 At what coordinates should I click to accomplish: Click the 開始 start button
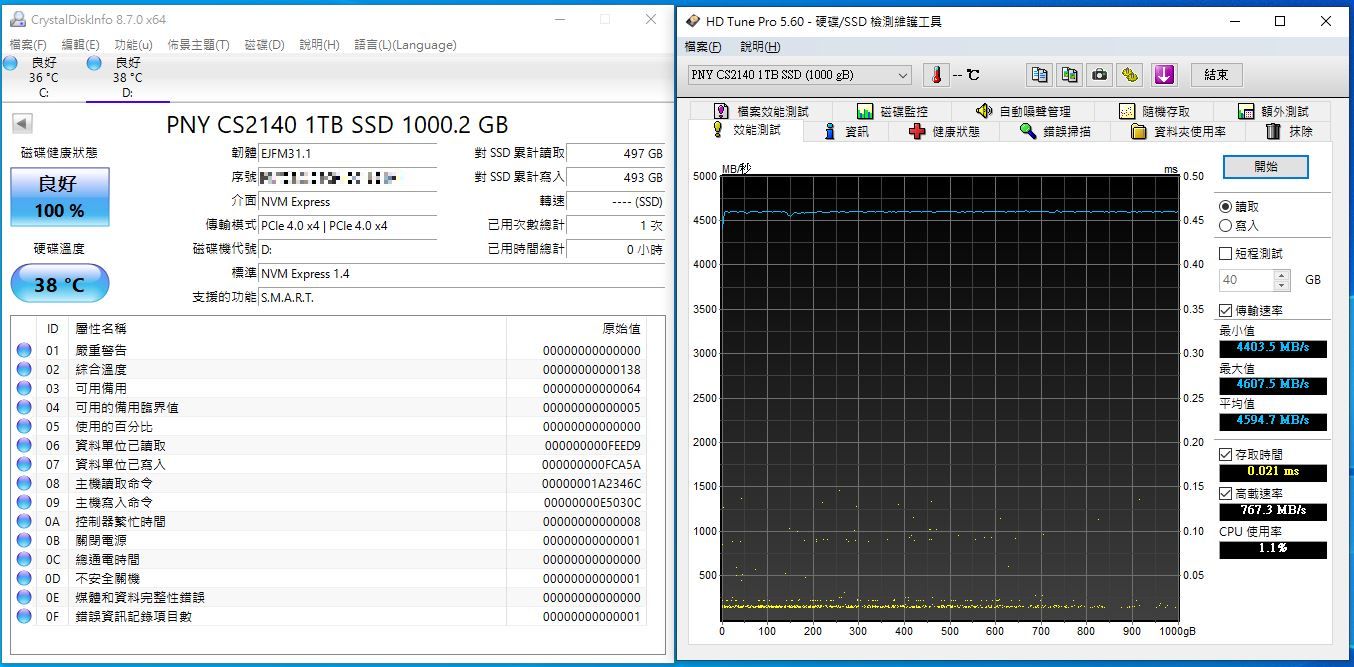1265,166
